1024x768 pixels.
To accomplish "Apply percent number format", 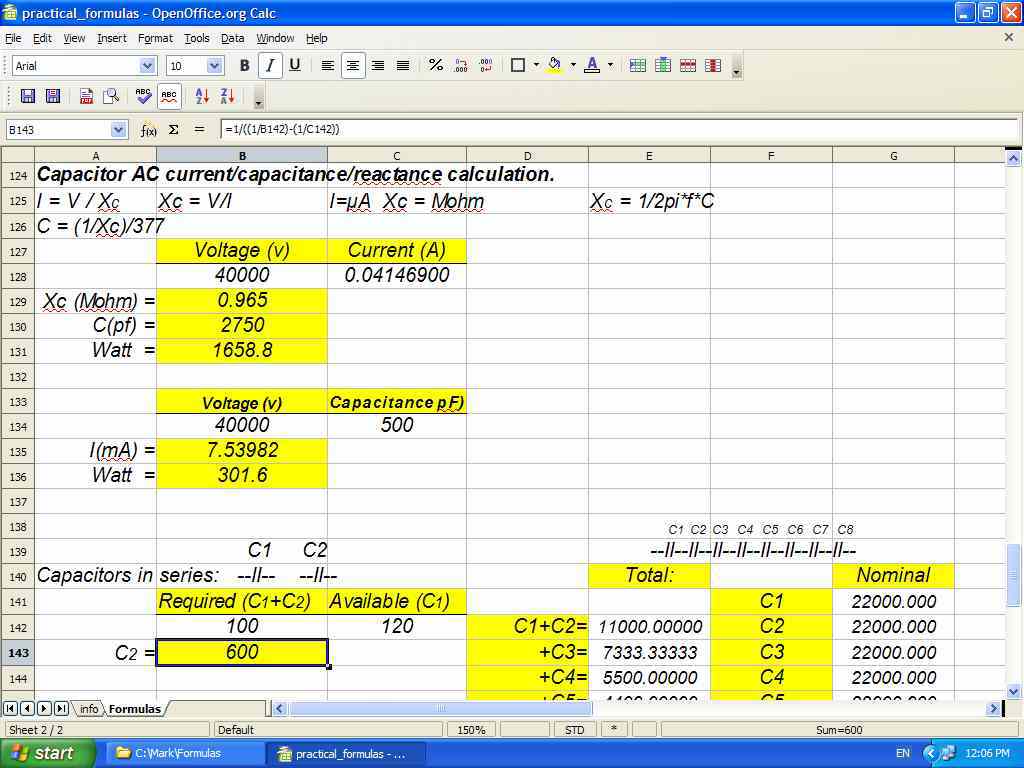I will click(435, 65).
